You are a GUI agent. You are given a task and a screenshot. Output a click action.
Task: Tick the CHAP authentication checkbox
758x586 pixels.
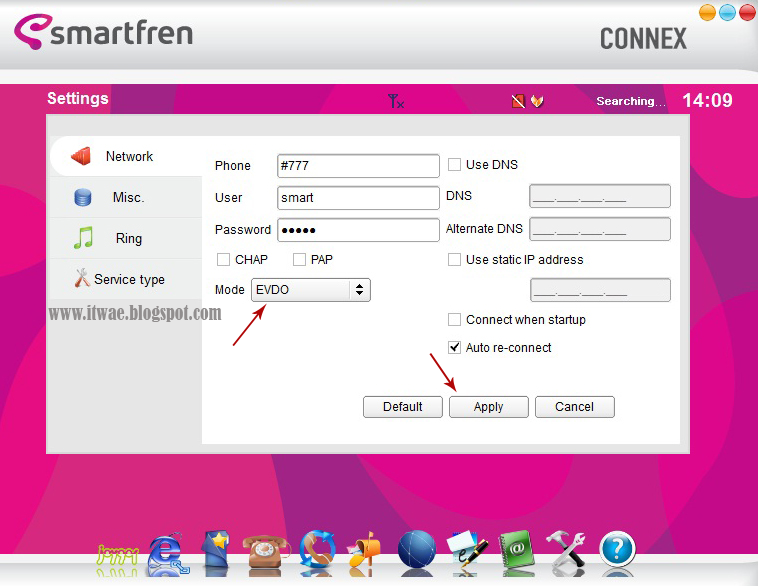(x=223, y=260)
